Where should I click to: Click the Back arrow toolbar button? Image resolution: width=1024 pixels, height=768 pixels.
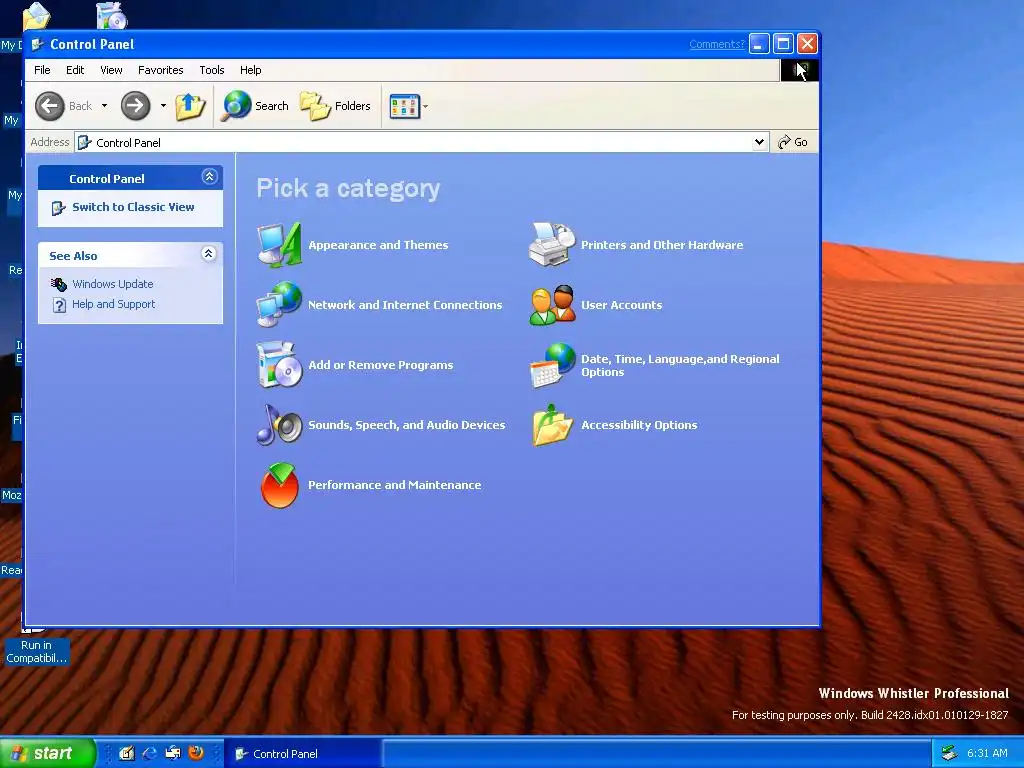[50, 106]
